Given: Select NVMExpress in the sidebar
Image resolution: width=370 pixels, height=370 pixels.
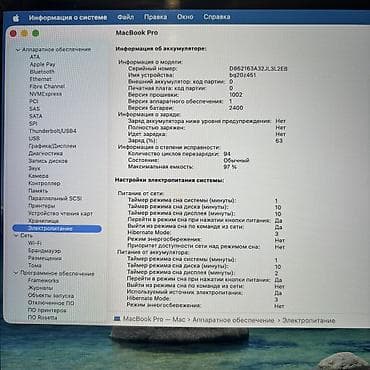Looking at the screenshot, I should (45, 94).
